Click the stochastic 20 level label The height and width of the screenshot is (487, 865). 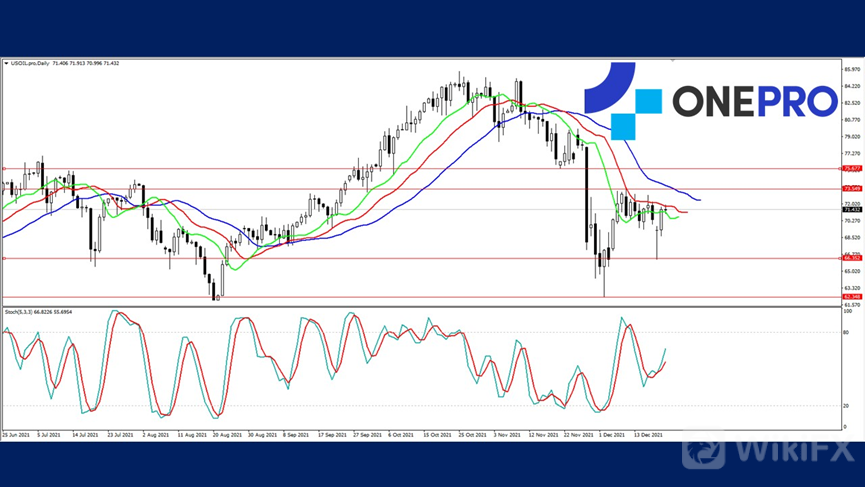pyautogui.click(x=848, y=405)
